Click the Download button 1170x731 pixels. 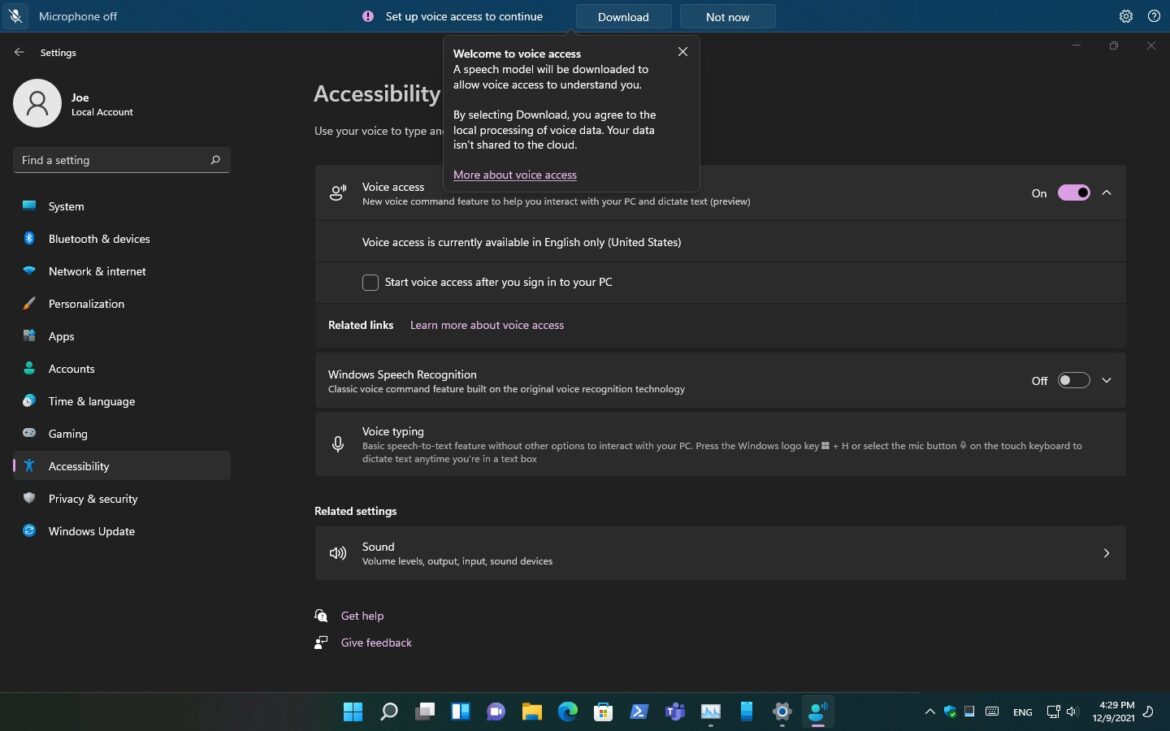pyautogui.click(x=623, y=16)
